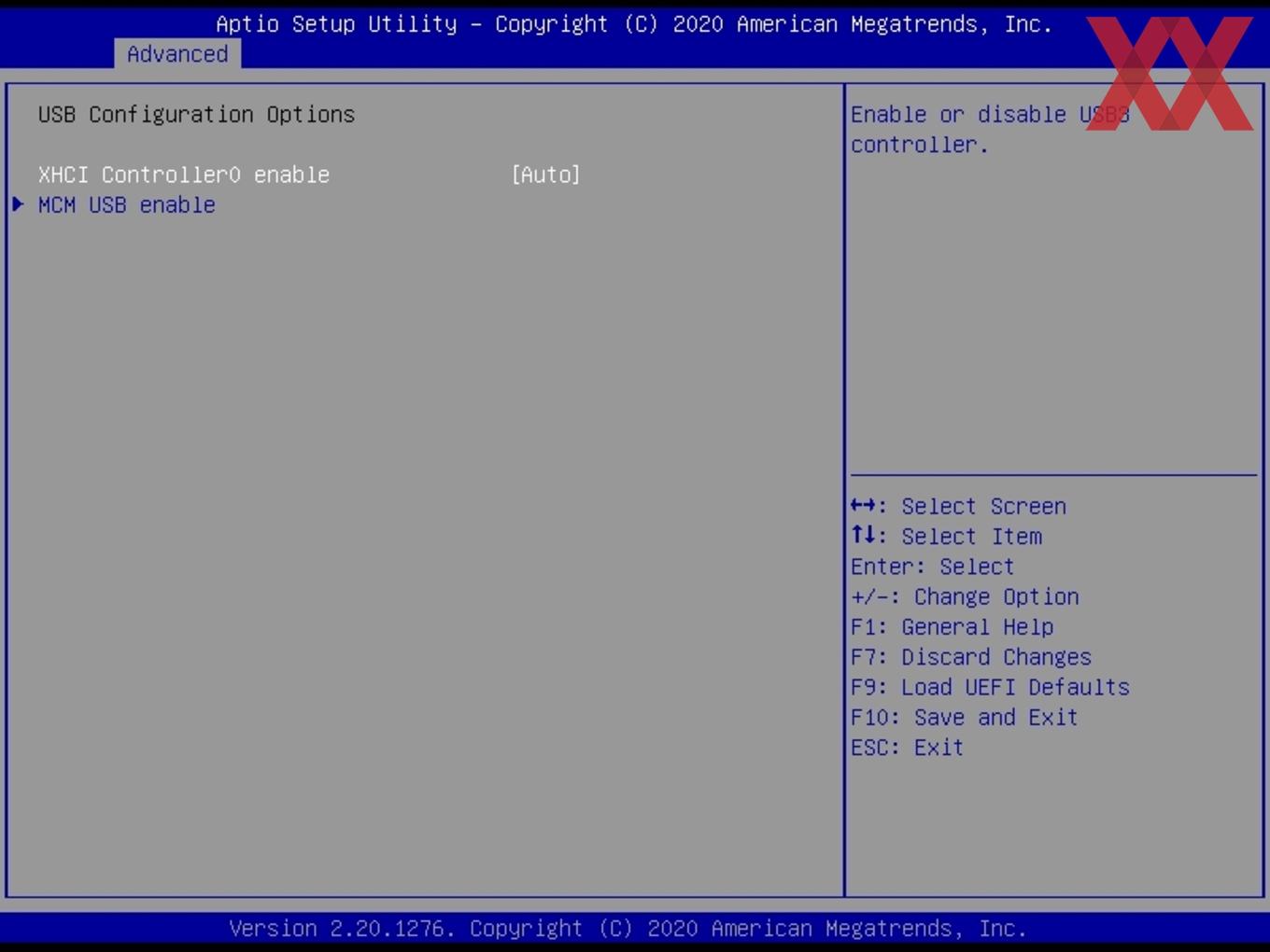The height and width of the screenshot is (952, 1270).
Task: Click the 'F7: Discard Changes' hint
Action: point(971,656)
